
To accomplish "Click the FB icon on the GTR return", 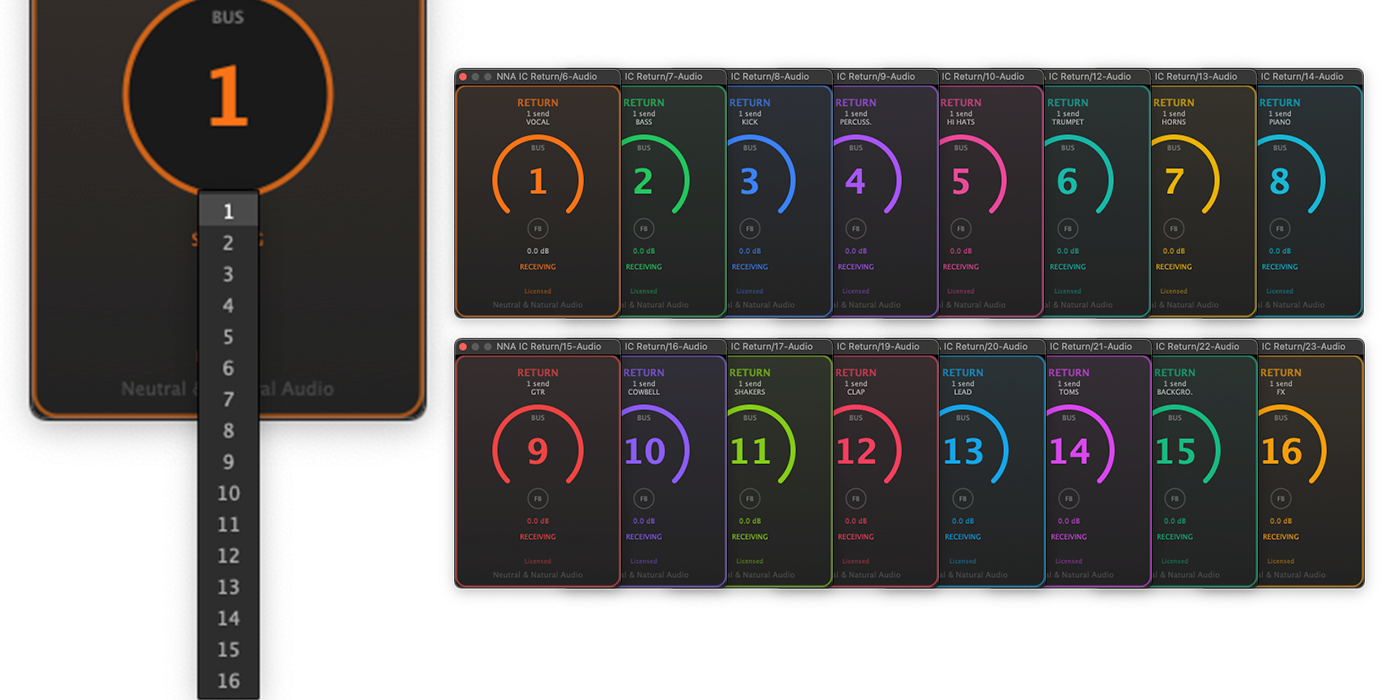I will [537, 497].
